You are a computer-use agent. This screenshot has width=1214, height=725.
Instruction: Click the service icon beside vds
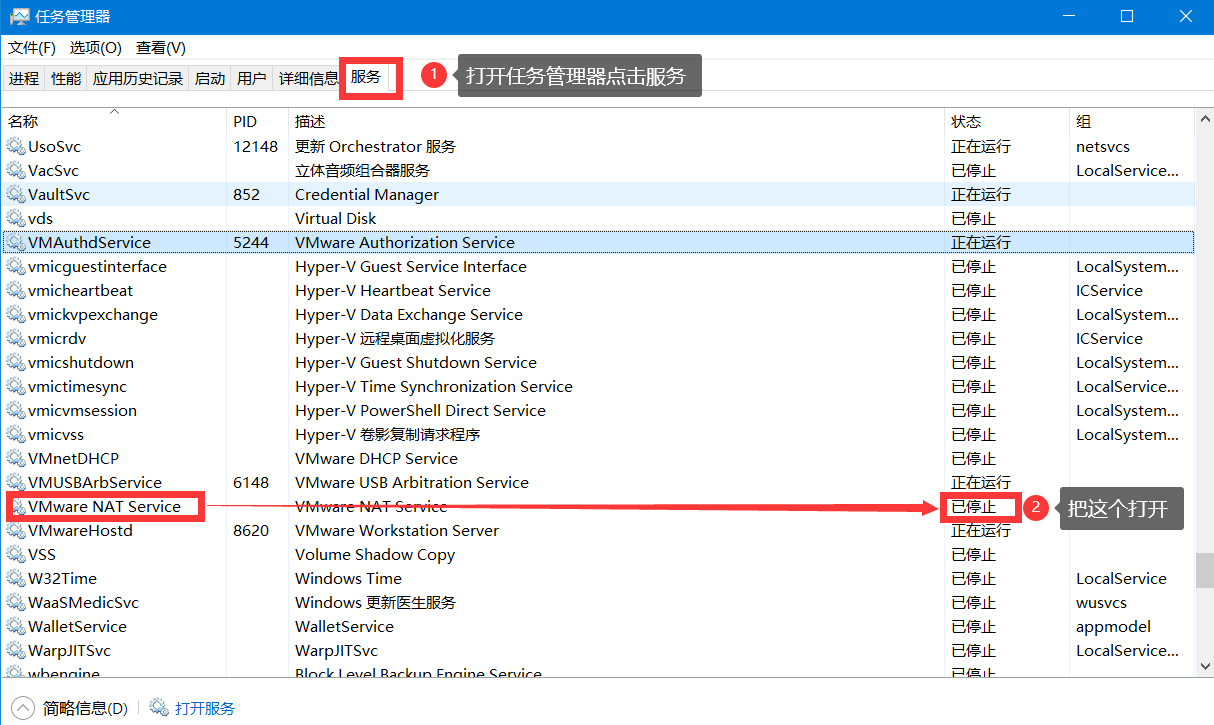point(15,218)
